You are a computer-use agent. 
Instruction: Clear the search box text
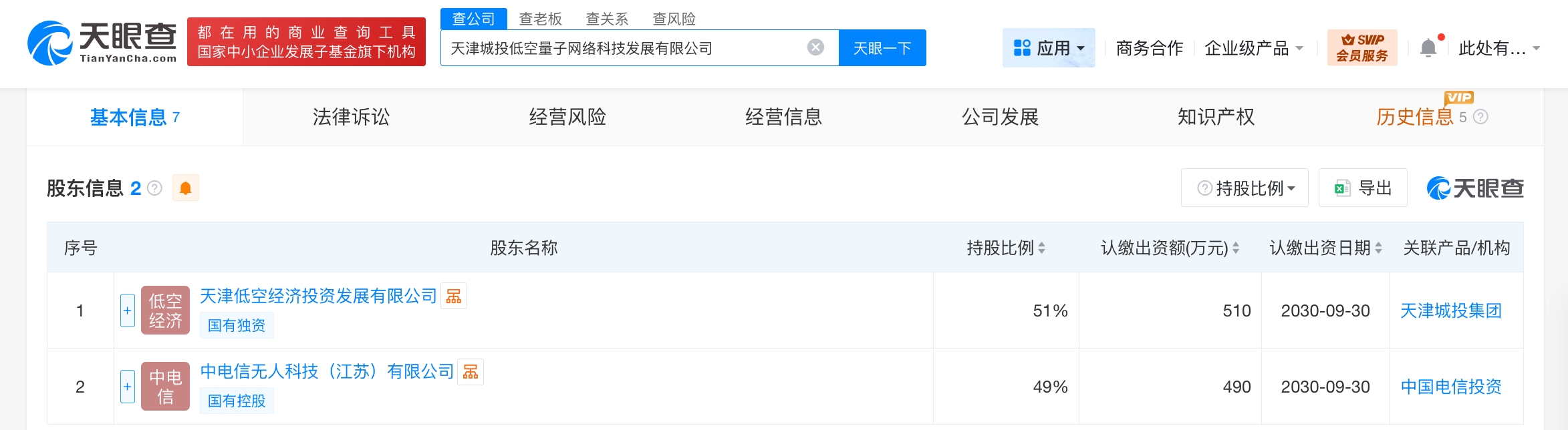[815, 47]
